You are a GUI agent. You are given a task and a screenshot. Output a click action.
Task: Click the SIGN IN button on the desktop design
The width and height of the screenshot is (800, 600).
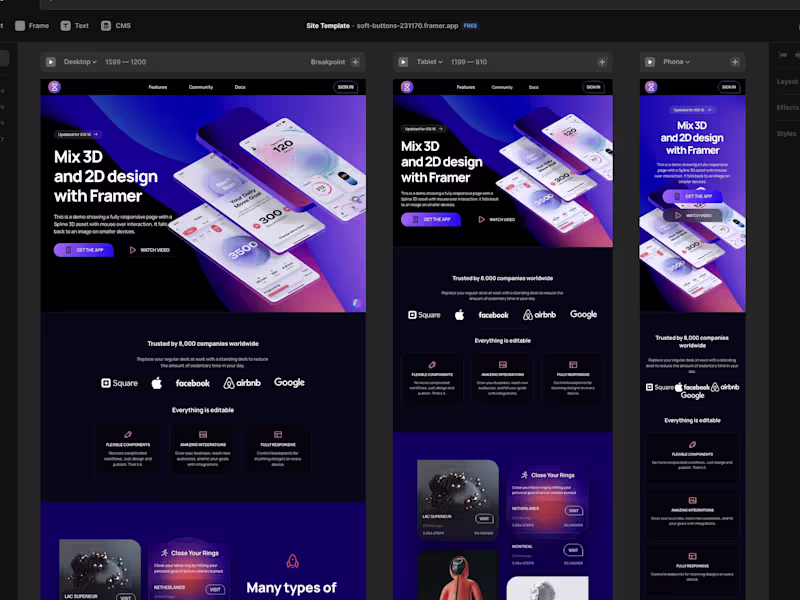[345, 87]
